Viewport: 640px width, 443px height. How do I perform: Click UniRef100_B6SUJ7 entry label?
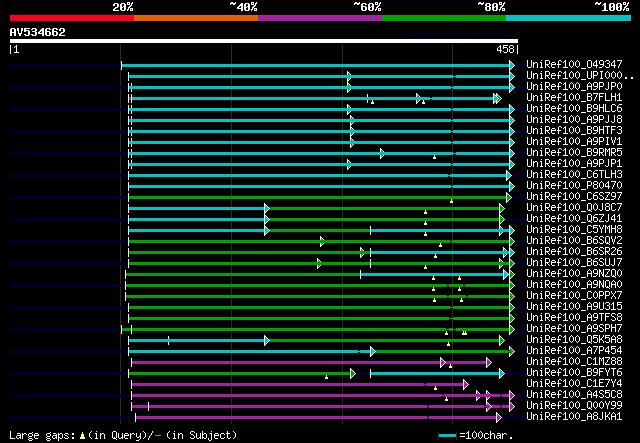coord(574,263)
